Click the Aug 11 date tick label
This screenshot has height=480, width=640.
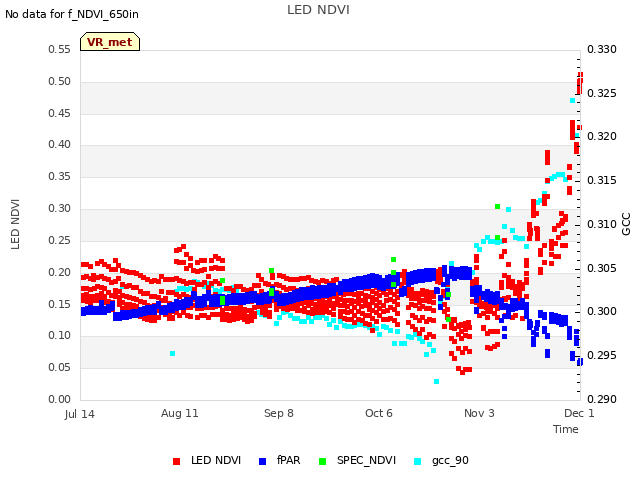180,413
